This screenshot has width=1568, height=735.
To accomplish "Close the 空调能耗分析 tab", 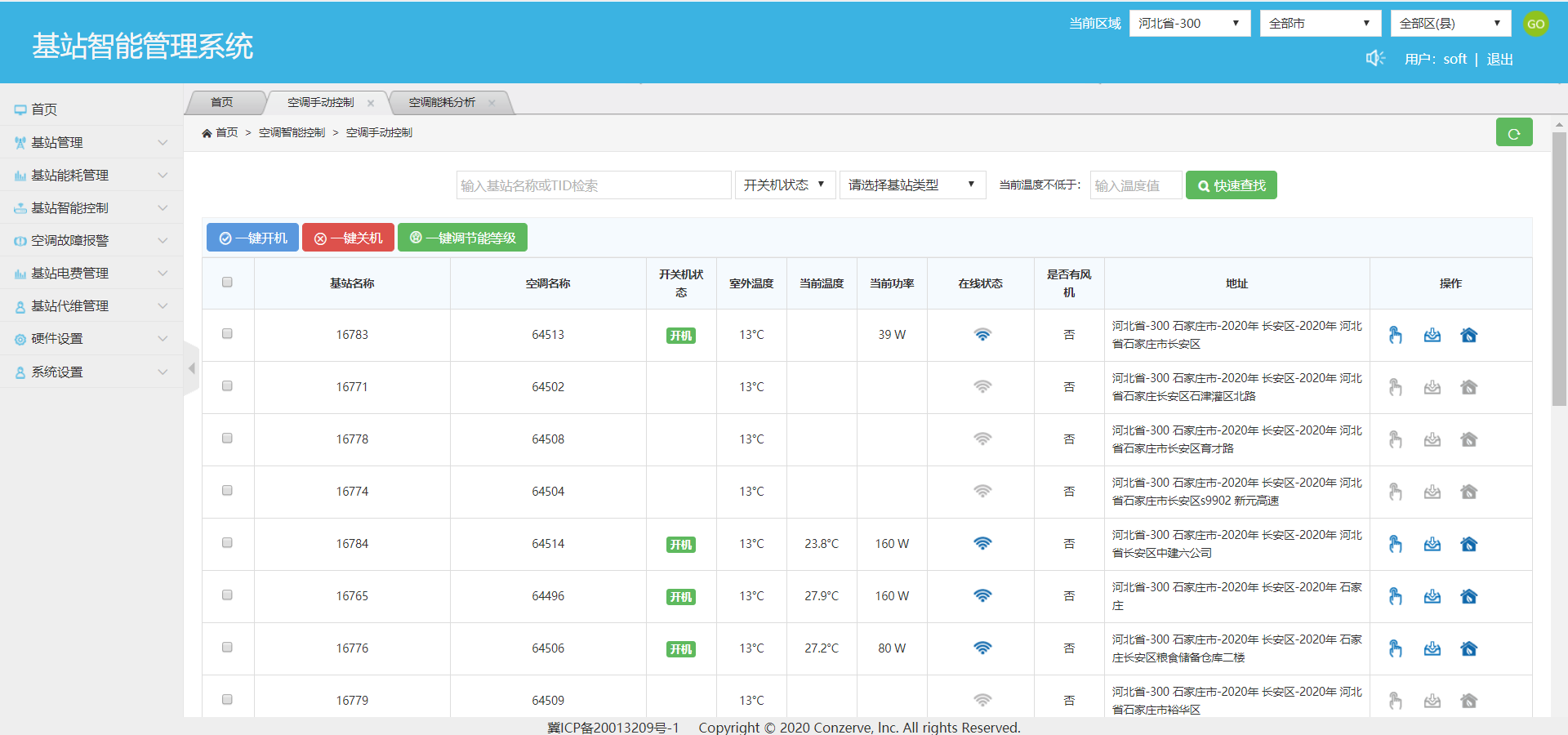I will 492,103.
